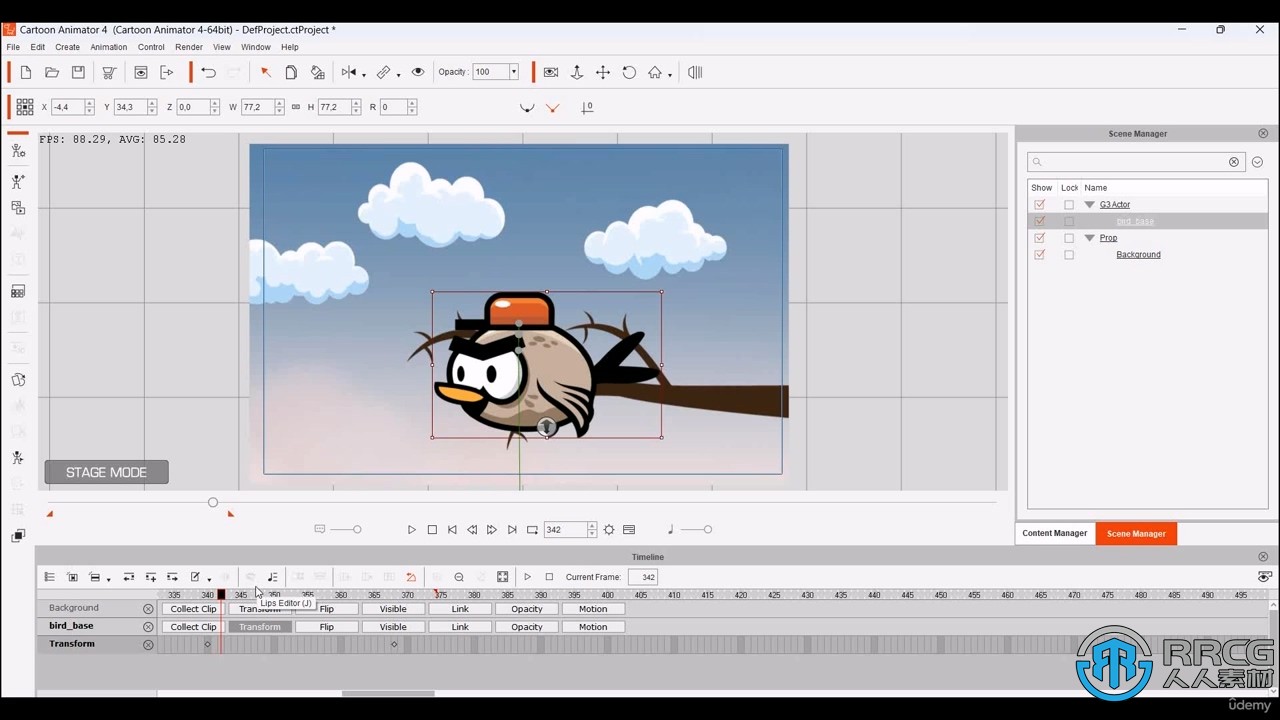Image resolution: width=1280 pixels, height=720 pixels.
Task: Click Background Opacity track button
Action: pyautogui.click(x=527, y=609)
